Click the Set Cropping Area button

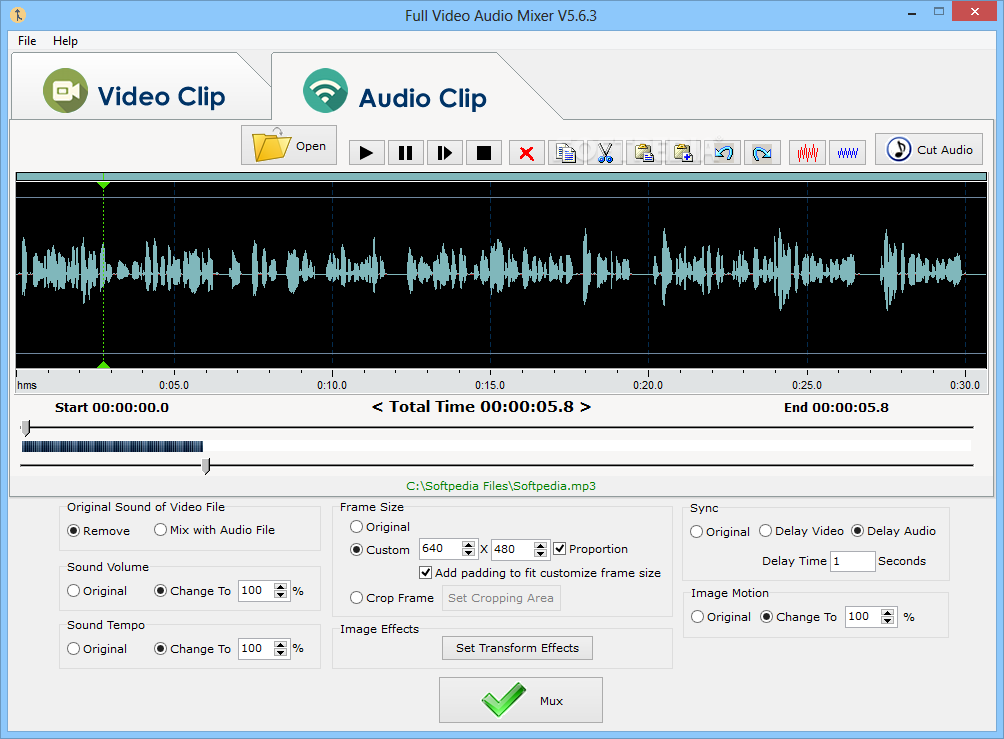501,598
